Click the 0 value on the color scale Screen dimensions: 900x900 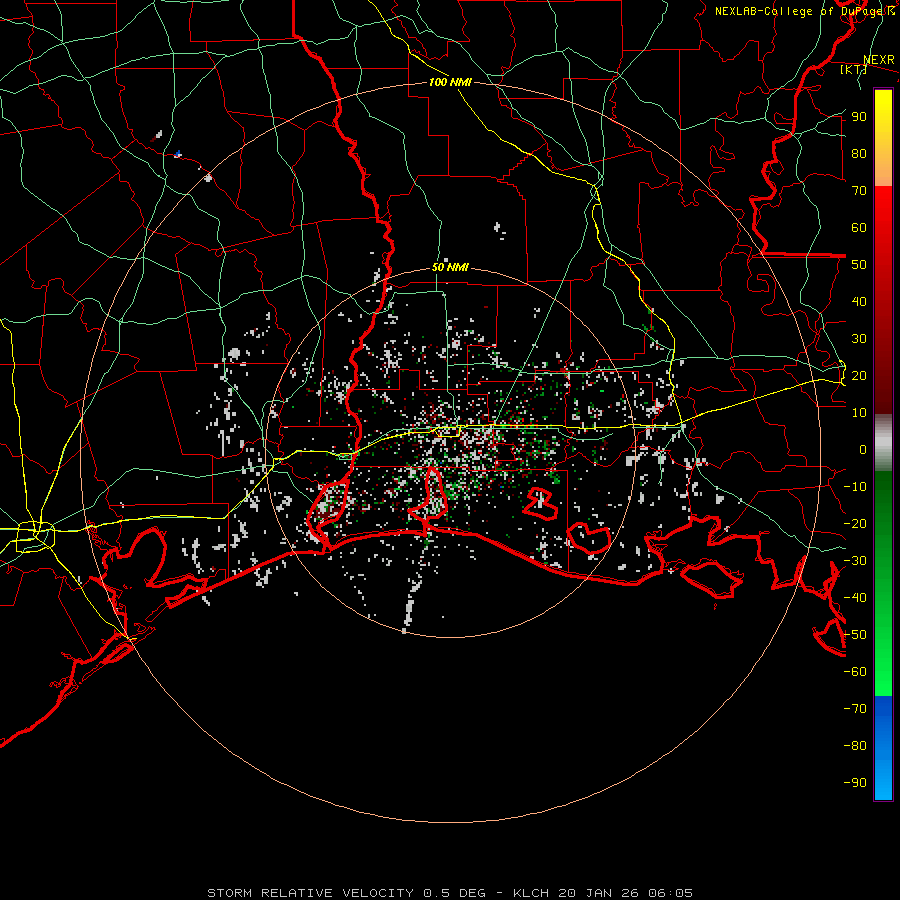(863, 449)
